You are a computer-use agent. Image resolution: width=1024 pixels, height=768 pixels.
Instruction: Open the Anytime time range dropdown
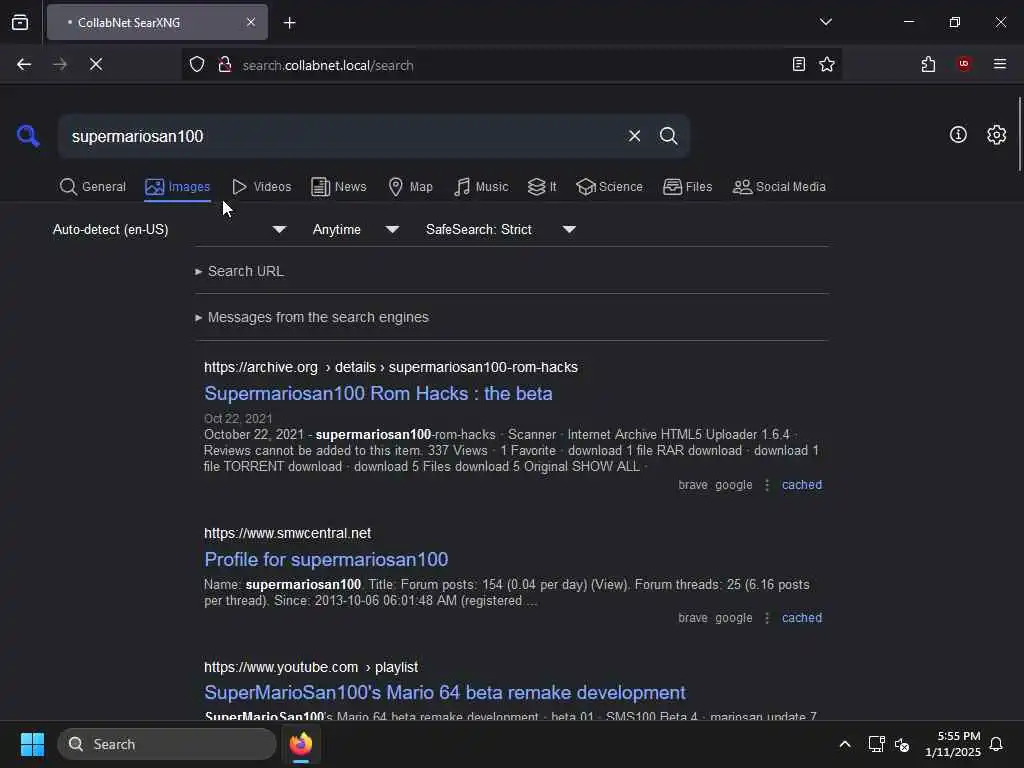coord(355,229)
